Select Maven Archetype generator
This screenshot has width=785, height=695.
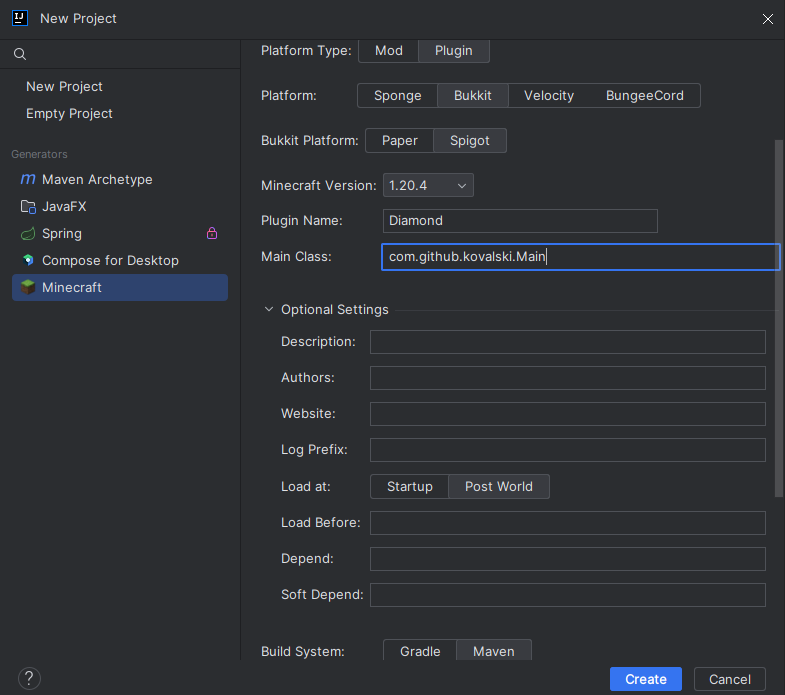[x=120, y=179]
